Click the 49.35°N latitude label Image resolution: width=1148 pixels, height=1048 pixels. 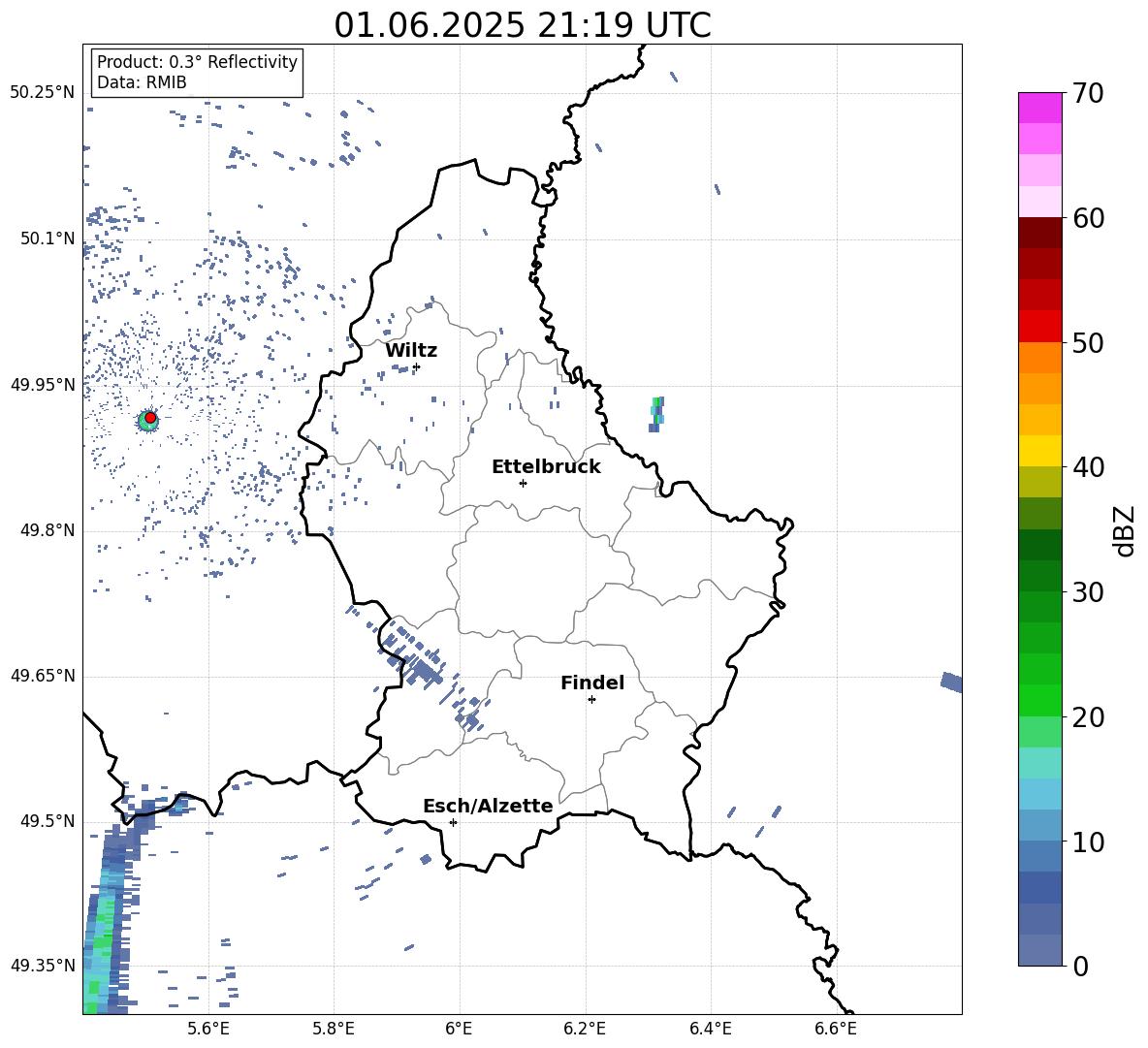(43, 966)
